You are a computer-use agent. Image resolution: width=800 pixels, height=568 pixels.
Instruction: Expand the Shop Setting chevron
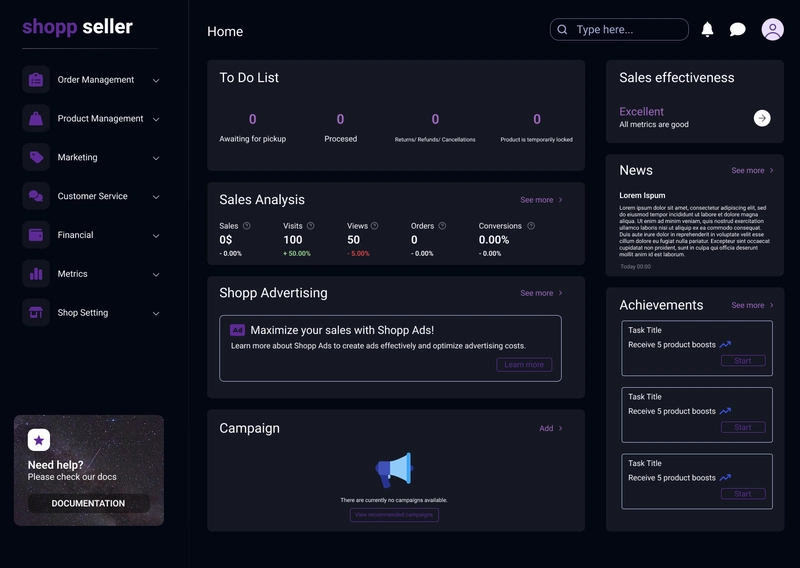pyautogui.click(x=156, y=313)
